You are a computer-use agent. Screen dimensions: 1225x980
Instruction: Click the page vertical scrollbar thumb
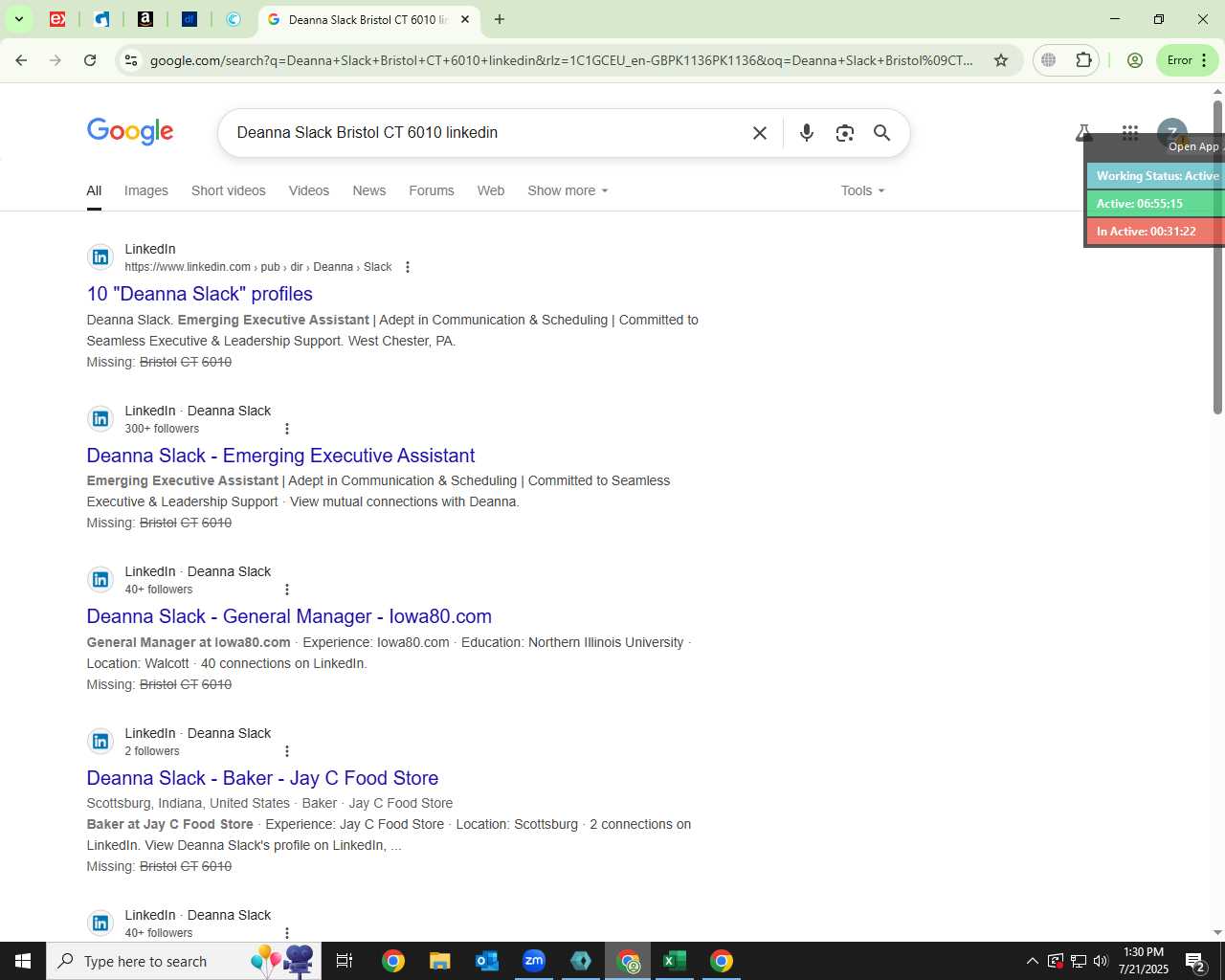[x=1217, y=256]
